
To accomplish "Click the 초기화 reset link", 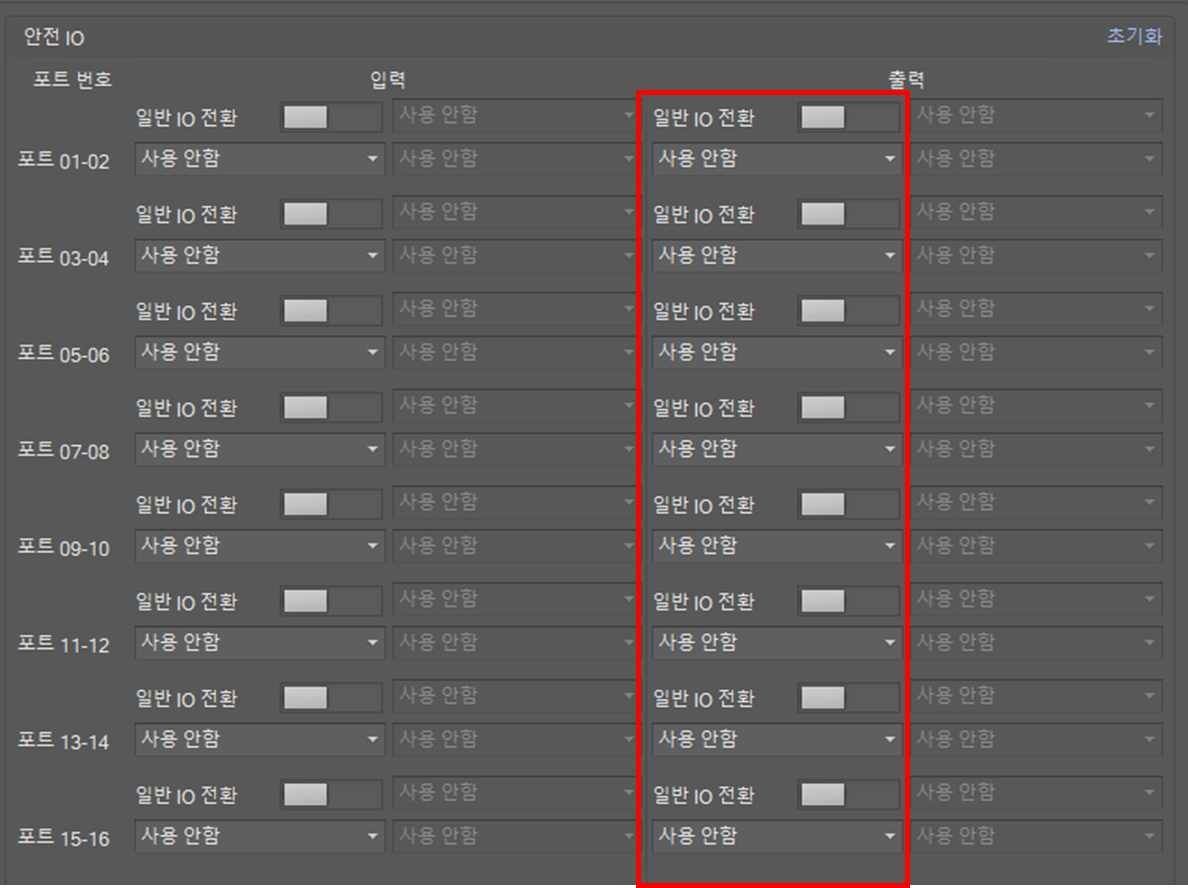I will point(1133,36).
